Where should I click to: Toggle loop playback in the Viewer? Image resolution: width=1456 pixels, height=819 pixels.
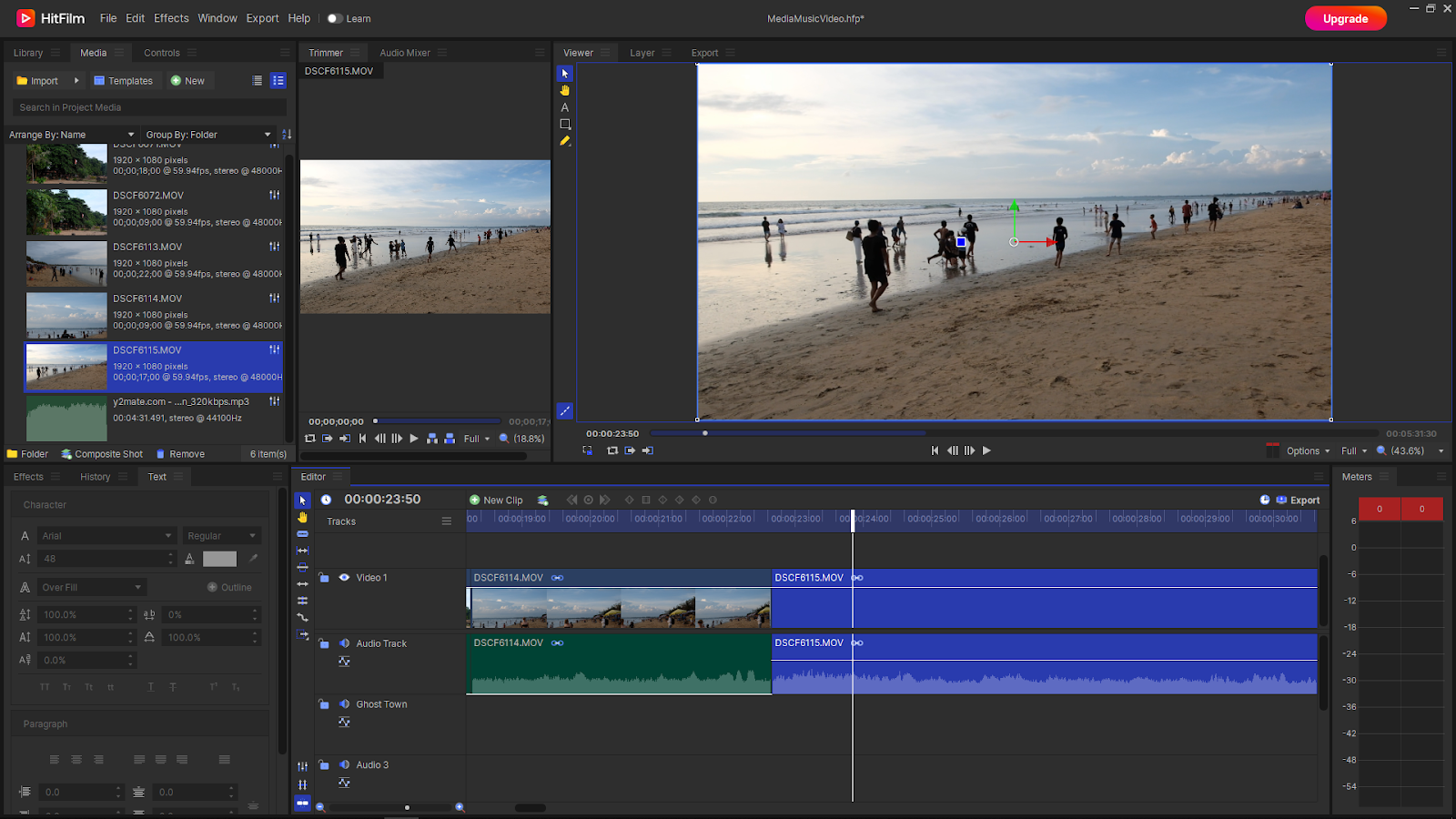click(612, 450)
